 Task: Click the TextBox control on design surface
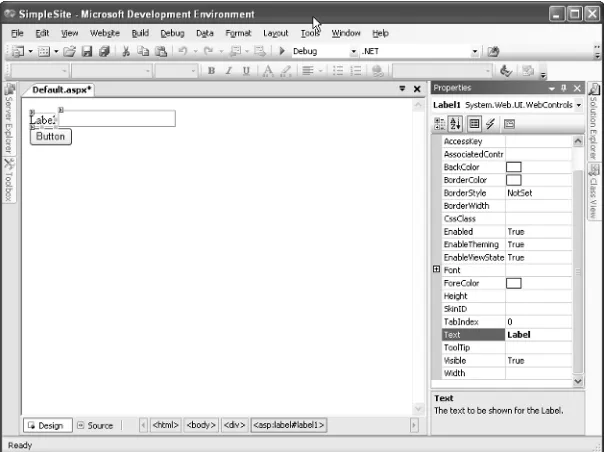point(117,118)
